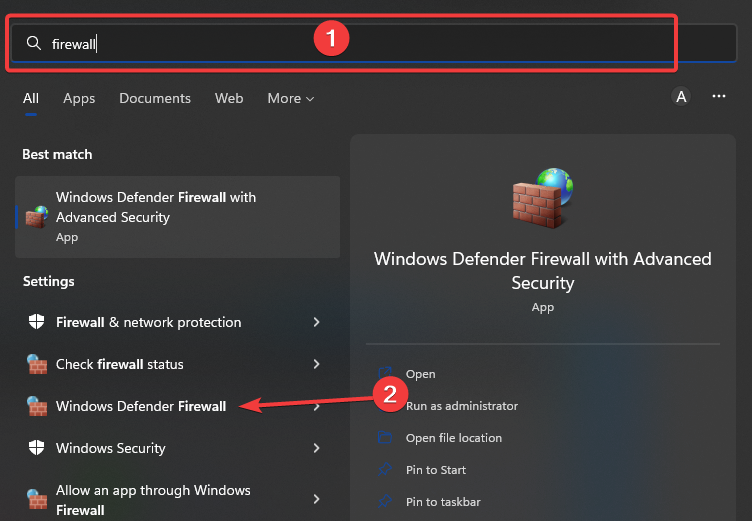Open Allow an app through Windows Firewall
Screen dimensions: 752x521
coord(177,499)
